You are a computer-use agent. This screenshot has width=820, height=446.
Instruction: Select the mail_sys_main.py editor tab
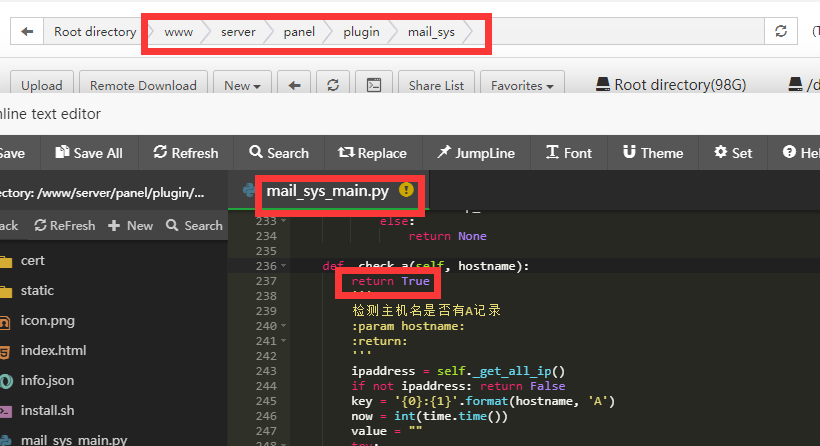pos(327,190)
